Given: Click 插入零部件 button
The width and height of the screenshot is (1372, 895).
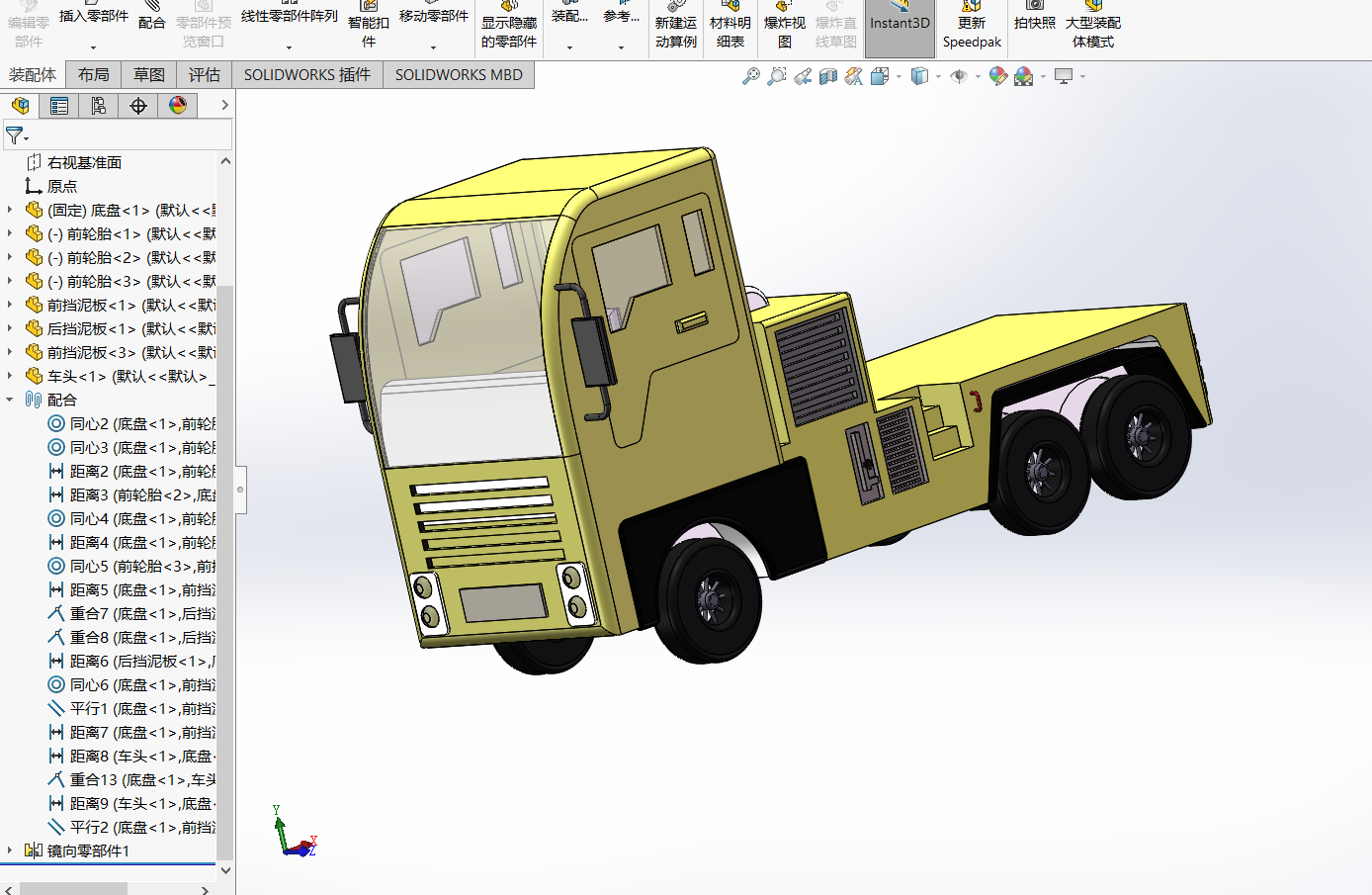Looking at the screenshot, I should 94,16.
